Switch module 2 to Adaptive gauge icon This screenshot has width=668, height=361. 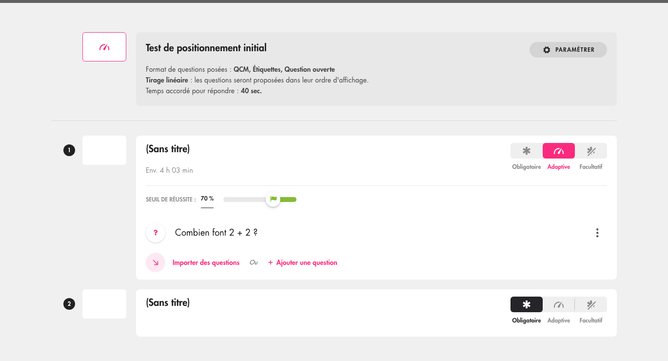[559, 305]
